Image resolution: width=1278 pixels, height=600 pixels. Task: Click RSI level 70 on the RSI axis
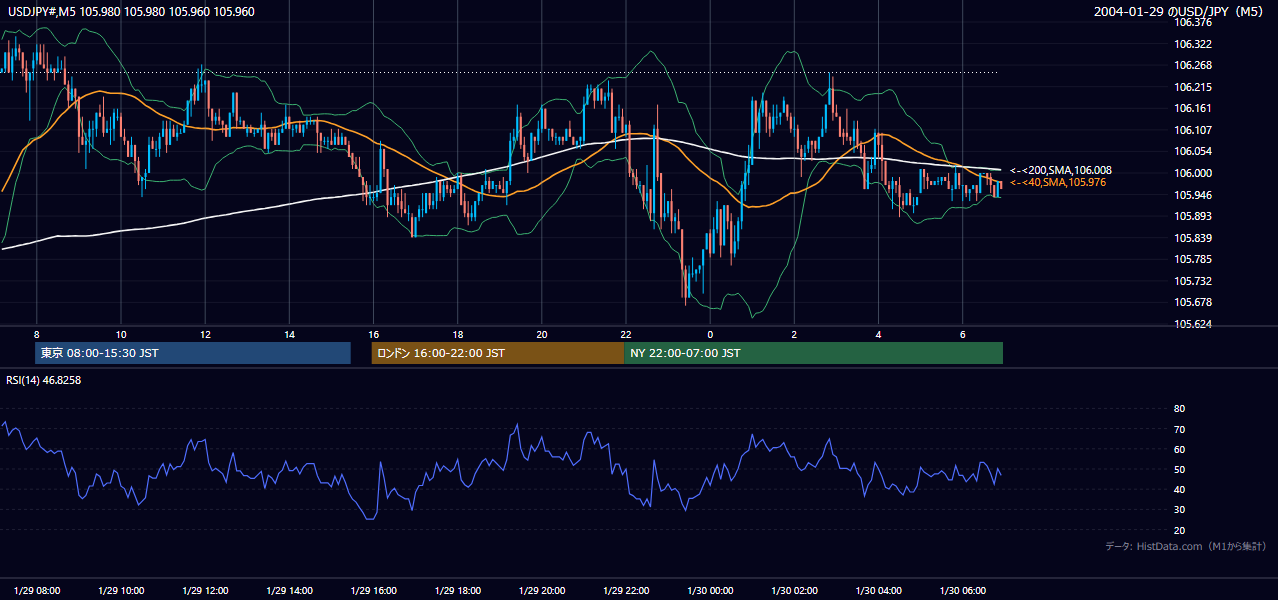(1179, 429)
